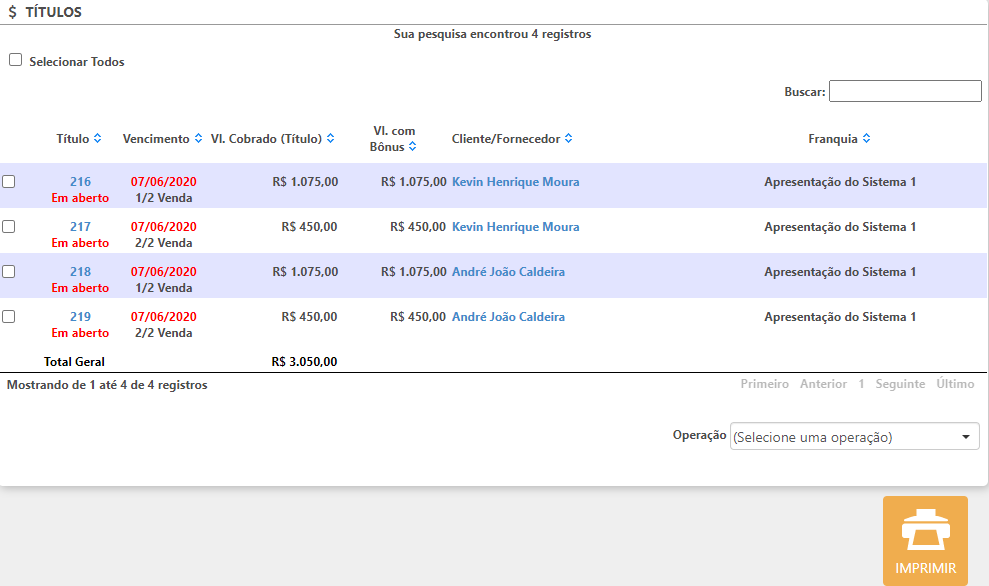Open André João Caldeira in title 218 row
The width and height of the screenshot is (989, 586).
(x=508, y=272)
